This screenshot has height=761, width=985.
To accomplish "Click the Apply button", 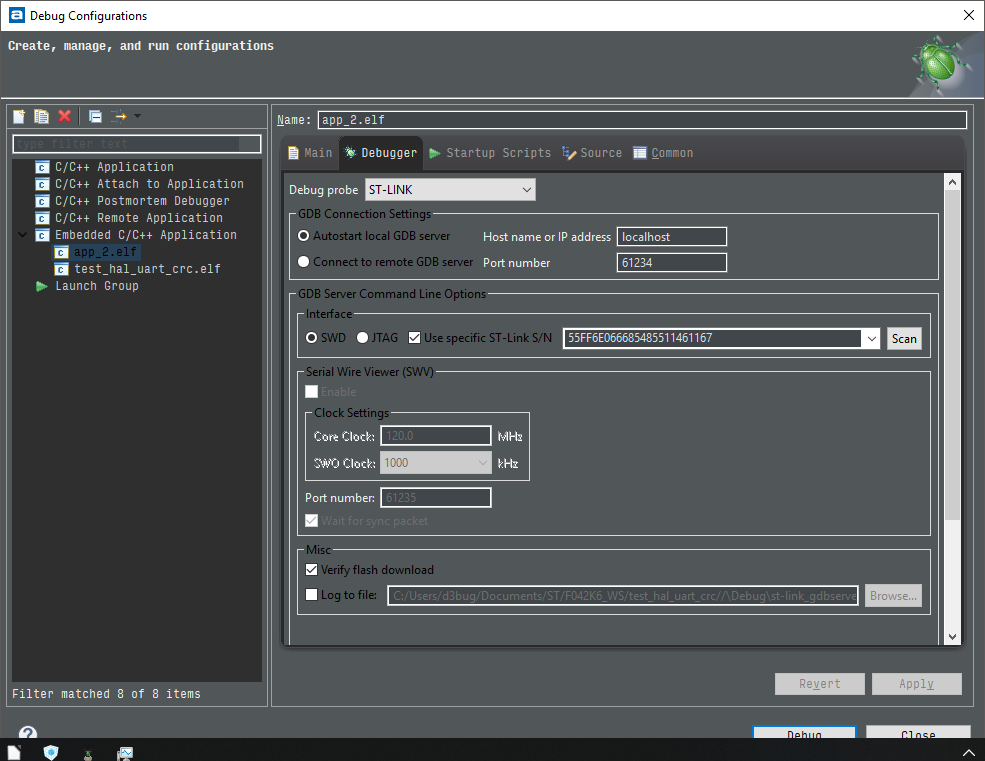I will [917, 684].
